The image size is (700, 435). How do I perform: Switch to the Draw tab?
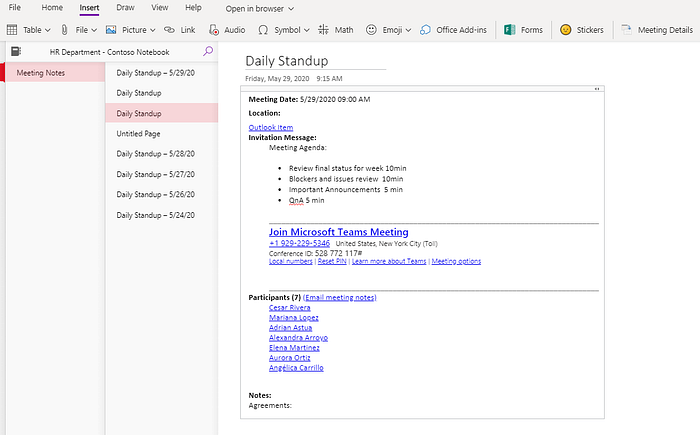point(125,8)
